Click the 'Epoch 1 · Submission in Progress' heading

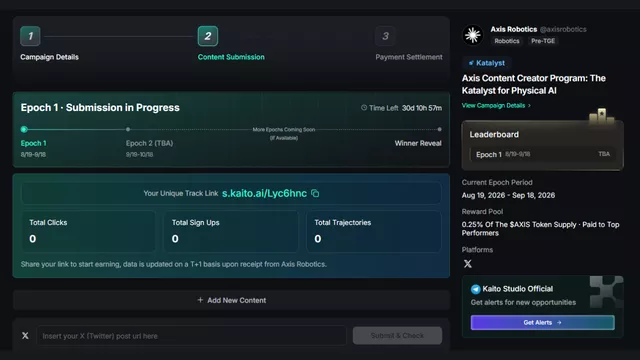pos(100,107)
